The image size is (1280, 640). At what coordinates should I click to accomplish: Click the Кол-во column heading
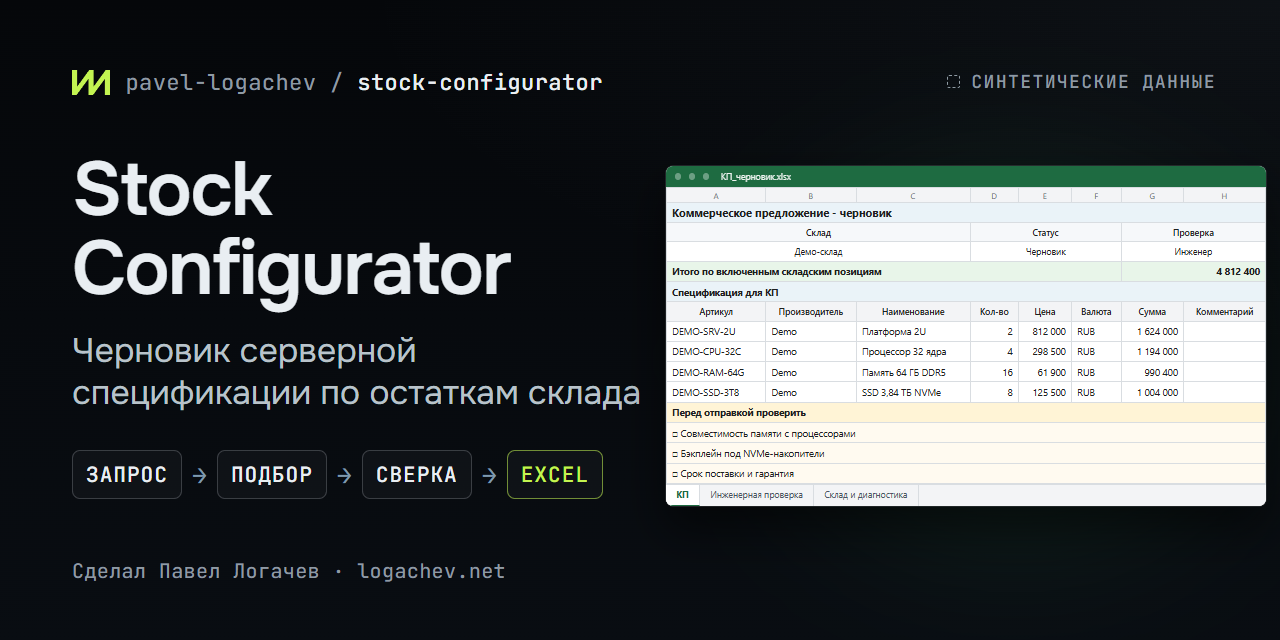[994, 312]
